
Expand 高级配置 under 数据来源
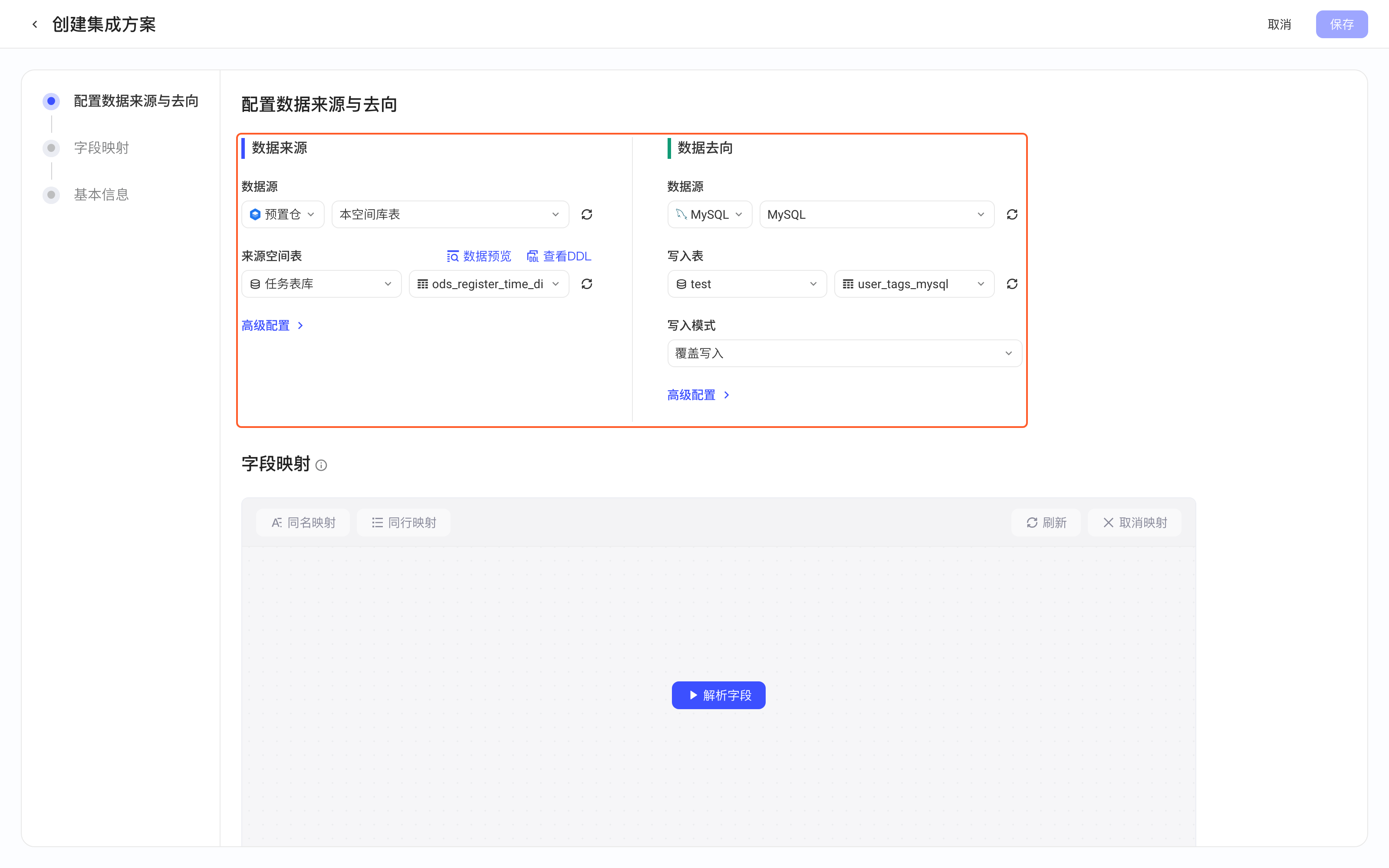pyautogui.click(x=273, y=325)
